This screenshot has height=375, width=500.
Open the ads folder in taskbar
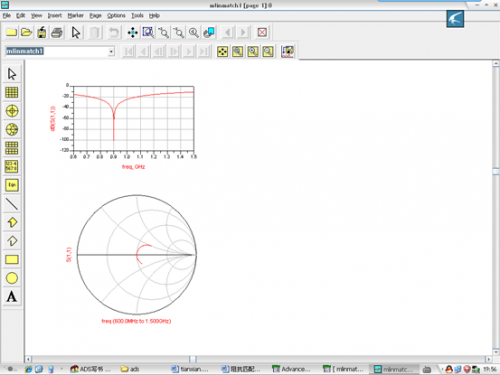tap(130, 369)
